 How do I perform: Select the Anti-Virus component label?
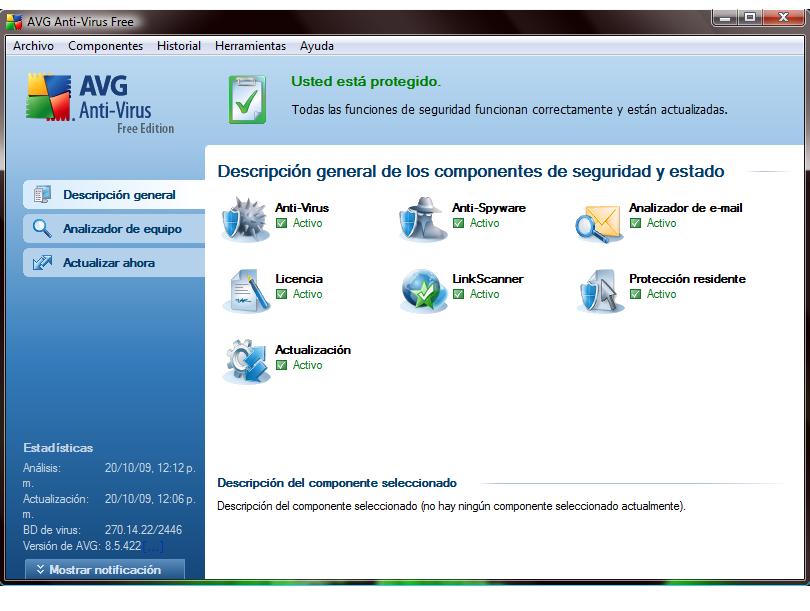point(302,208)
